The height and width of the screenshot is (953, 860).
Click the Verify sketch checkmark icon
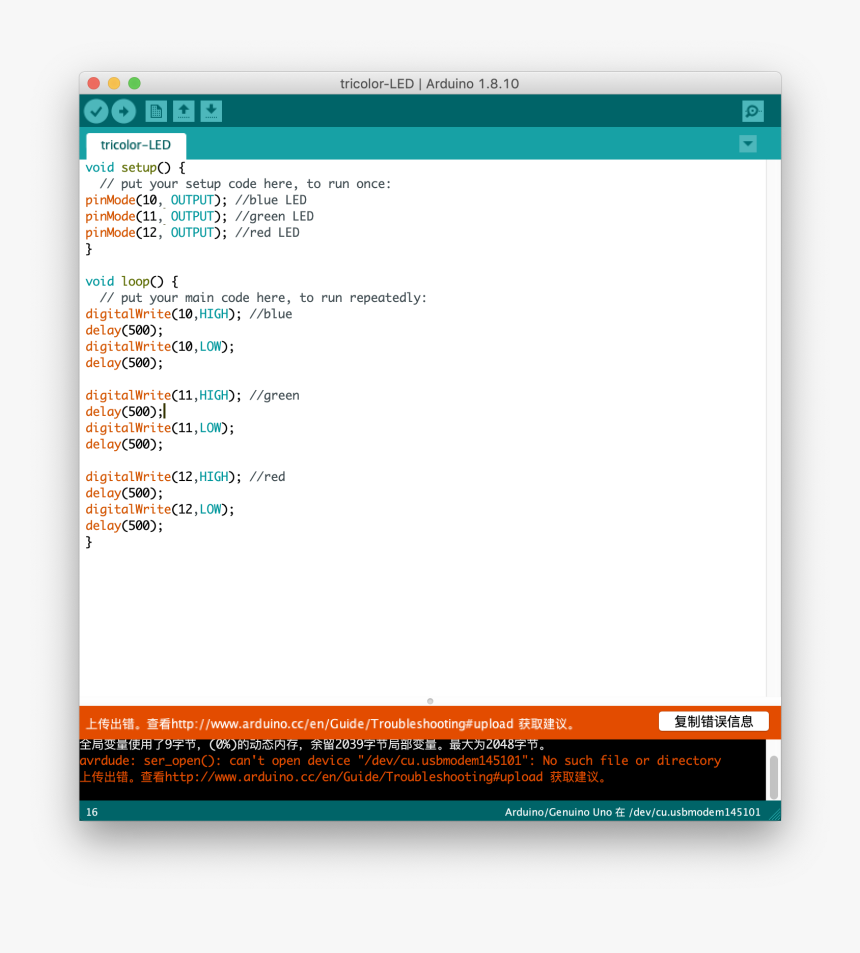click(x=96, y=112)
